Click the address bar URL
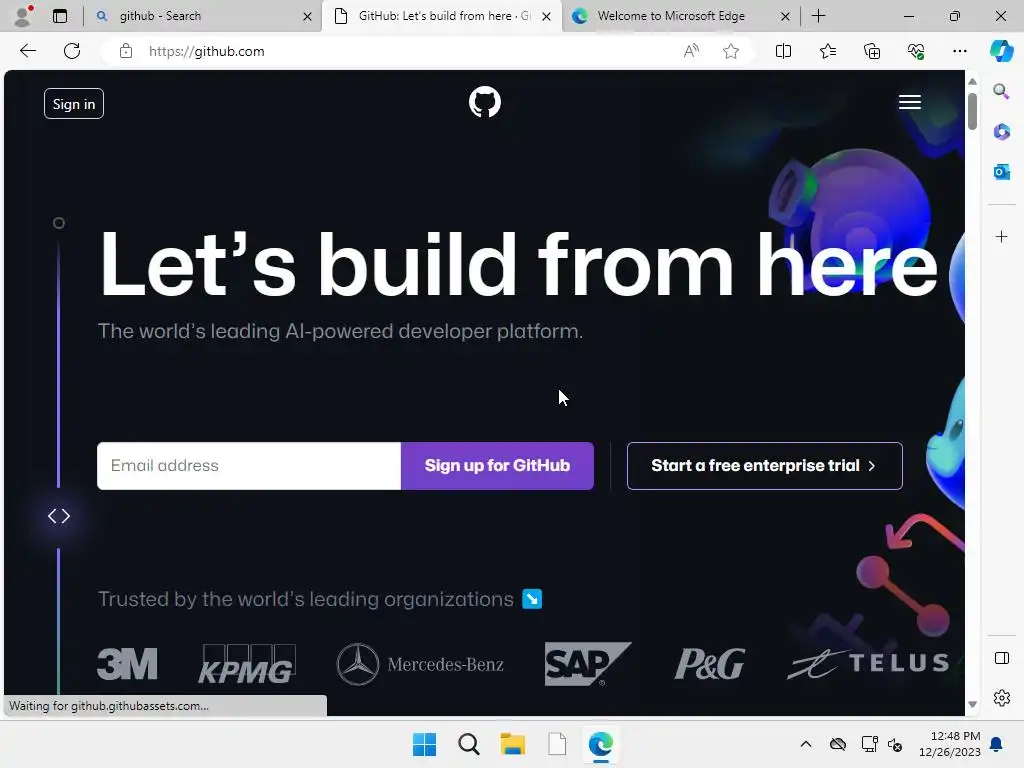1024x768 pixels. coord(206,51)
